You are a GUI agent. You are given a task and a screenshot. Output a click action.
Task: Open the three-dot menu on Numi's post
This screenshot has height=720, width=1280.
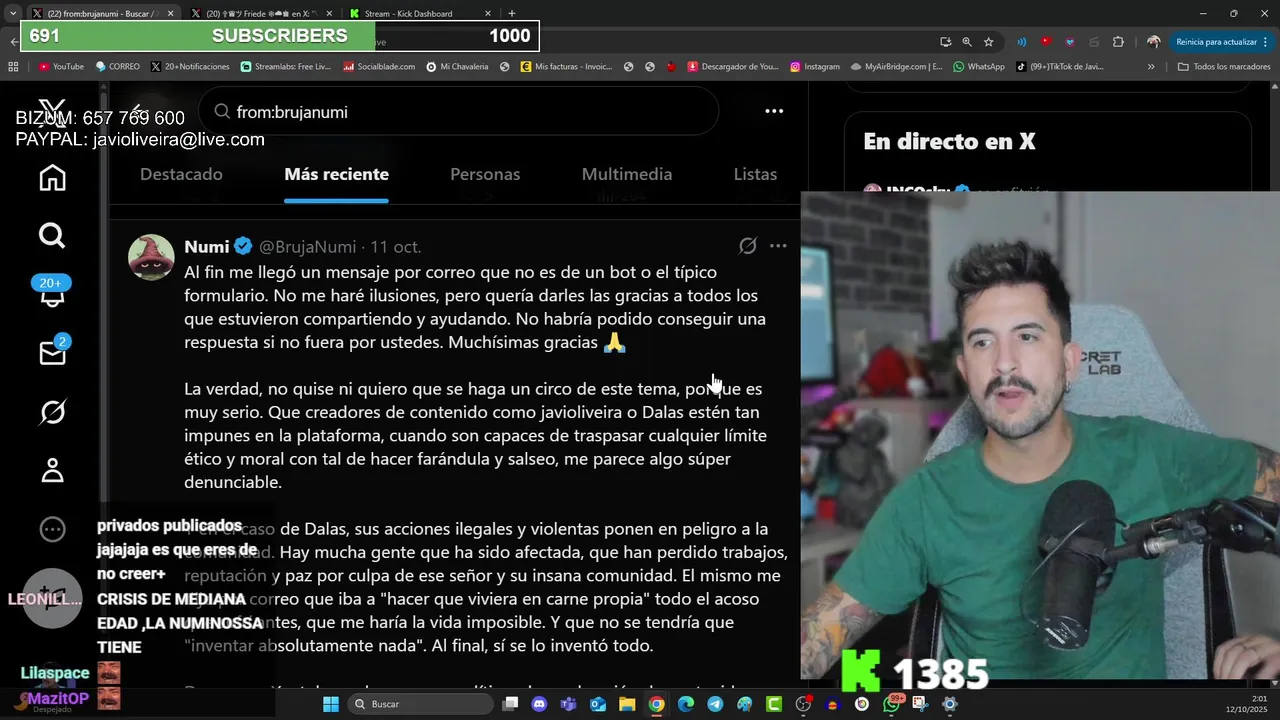pyautogui.click(x=778, y=246)
